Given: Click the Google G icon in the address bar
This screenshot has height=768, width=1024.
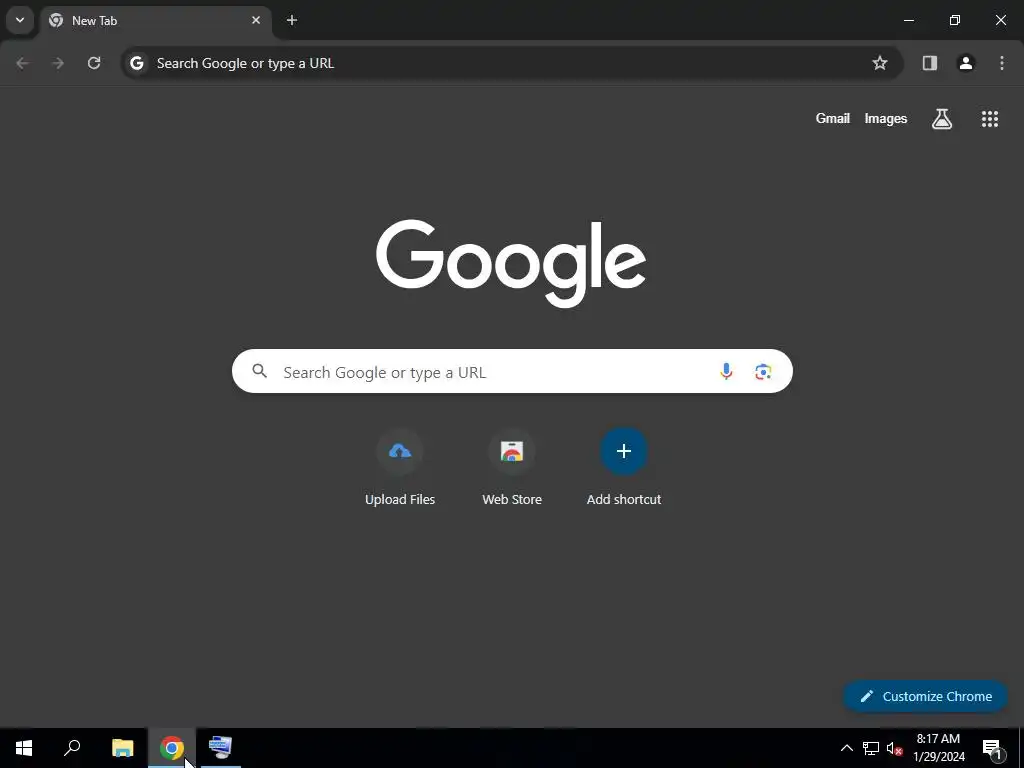Looking at the screenshot, I should [136, 63].
